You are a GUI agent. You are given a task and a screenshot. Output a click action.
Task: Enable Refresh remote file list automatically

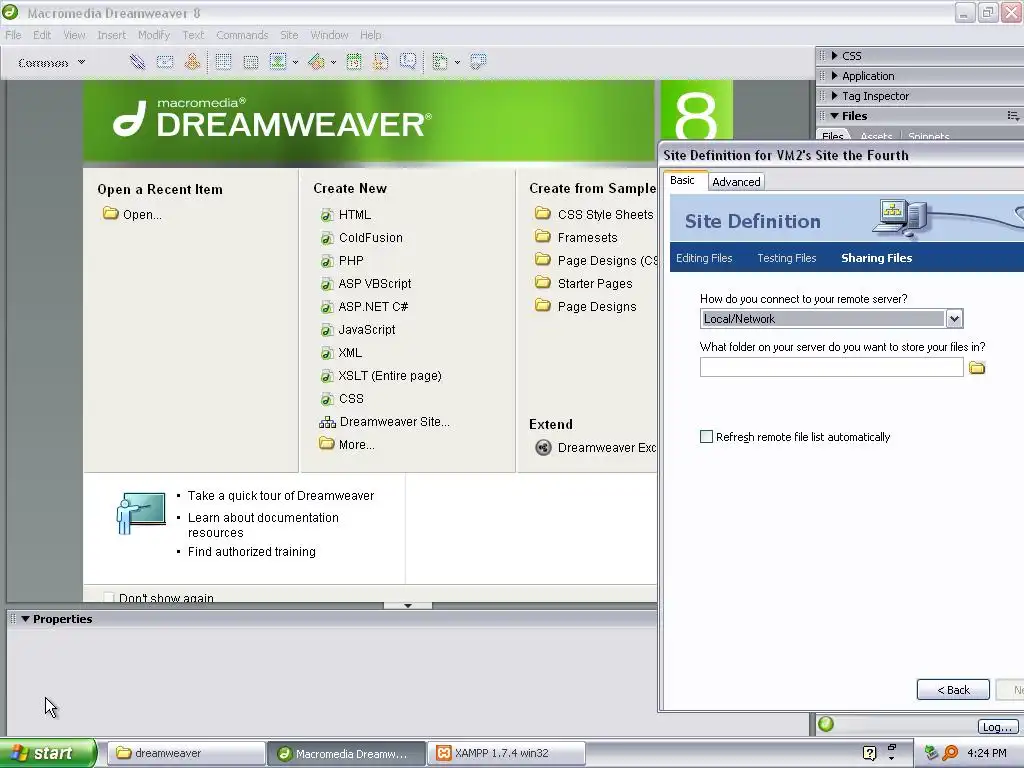coord(706,437)
